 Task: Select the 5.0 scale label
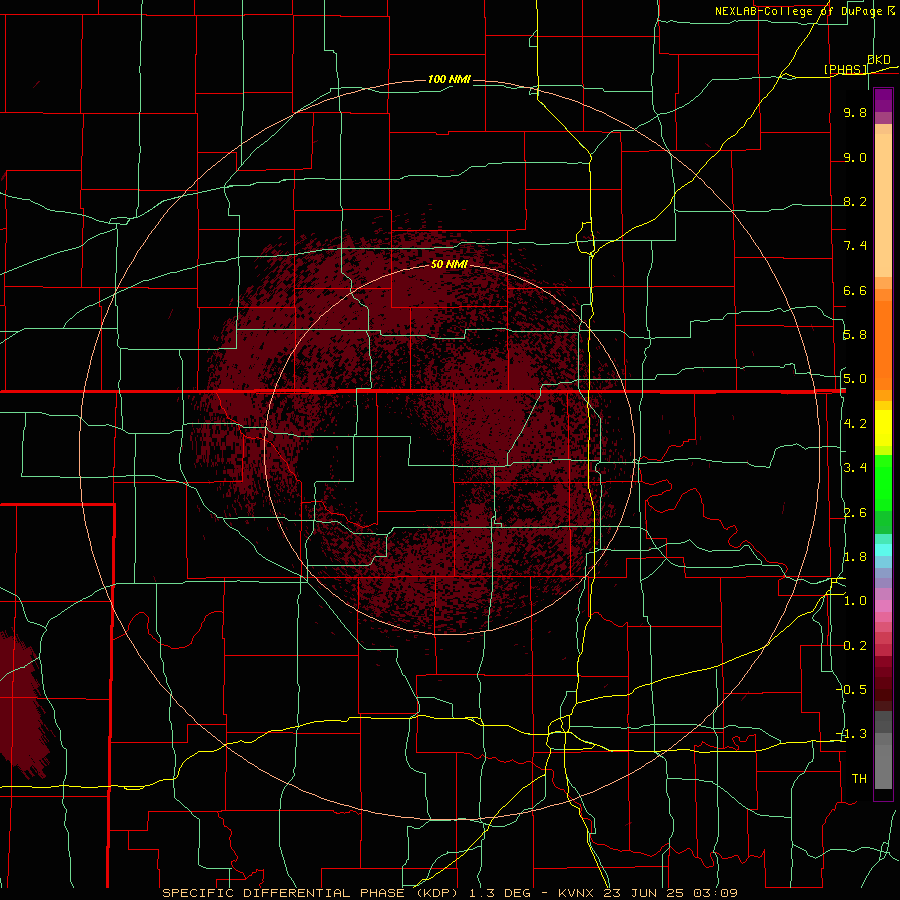tap(855, 379)
